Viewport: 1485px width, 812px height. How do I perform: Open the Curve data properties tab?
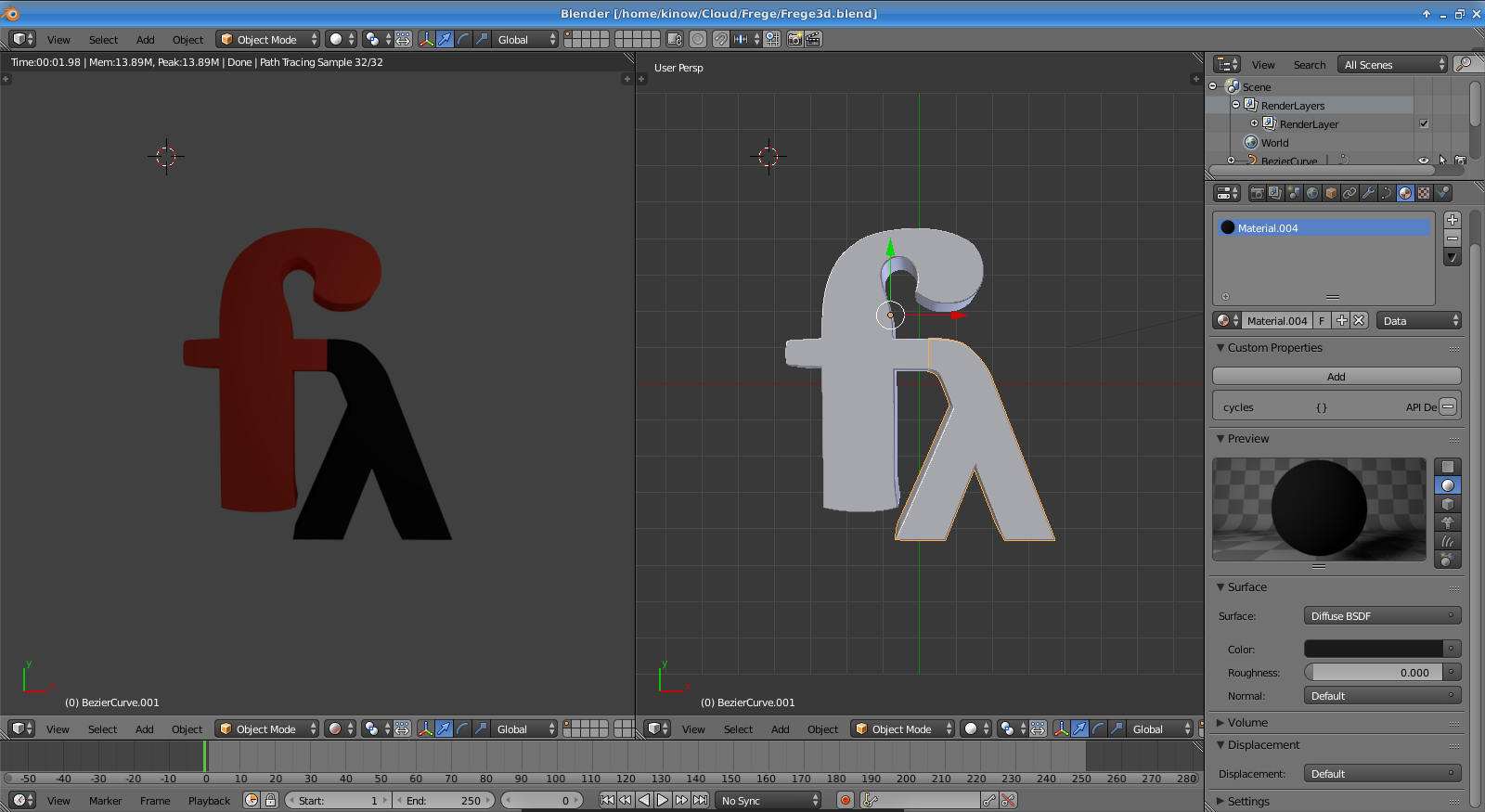1387,193
